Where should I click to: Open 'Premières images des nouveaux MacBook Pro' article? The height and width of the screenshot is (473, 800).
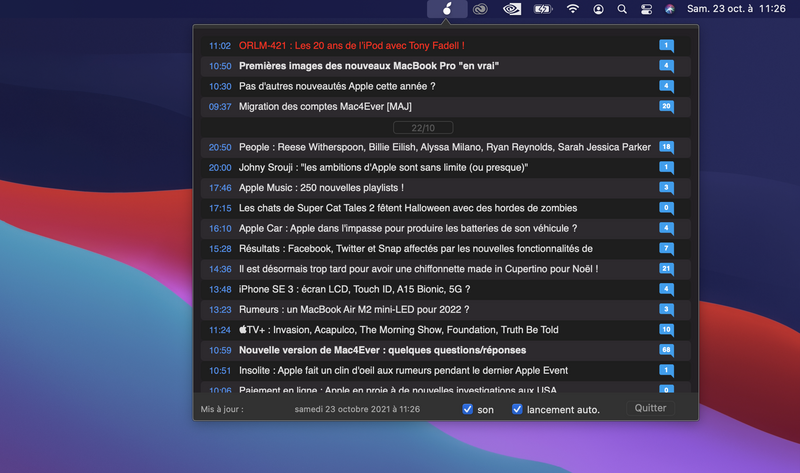point(369,66)
